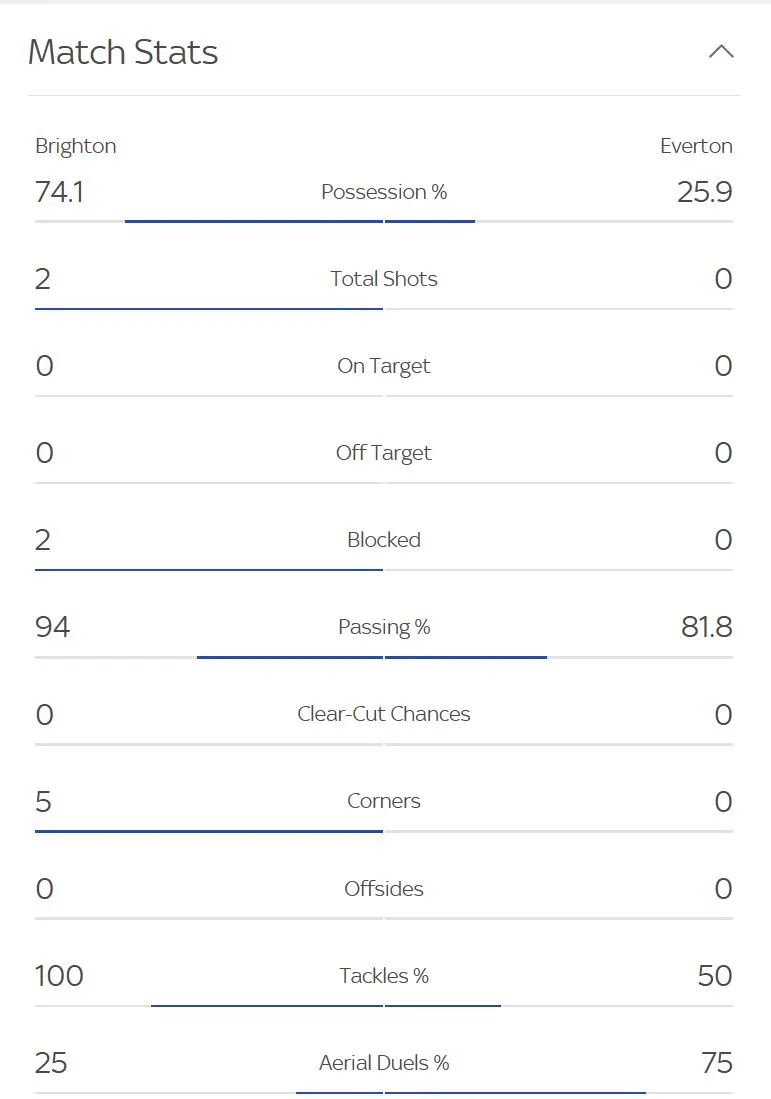Click the Clear-Cut Chances label

tap(384, 714)
